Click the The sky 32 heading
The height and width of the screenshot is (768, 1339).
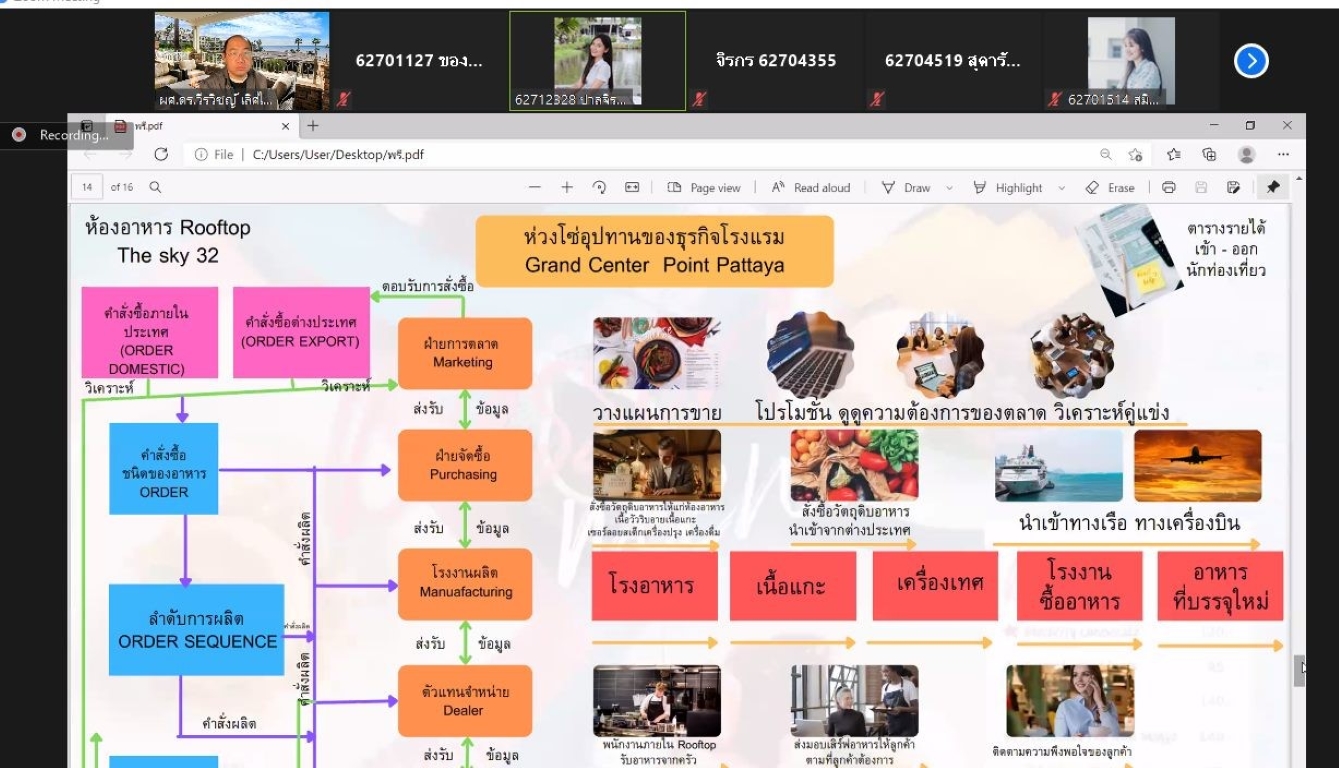(x=168, y=255)
